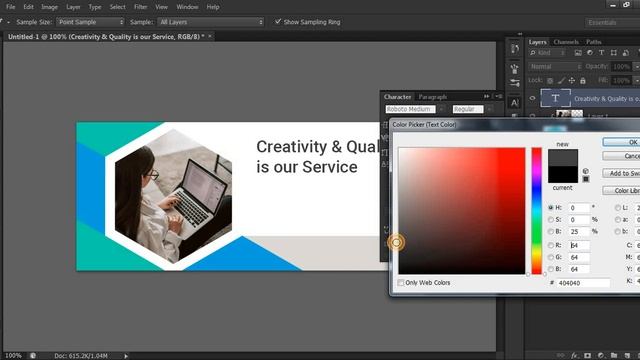
Task: Open the Opacity slider arrow
Action: (636, 67)
